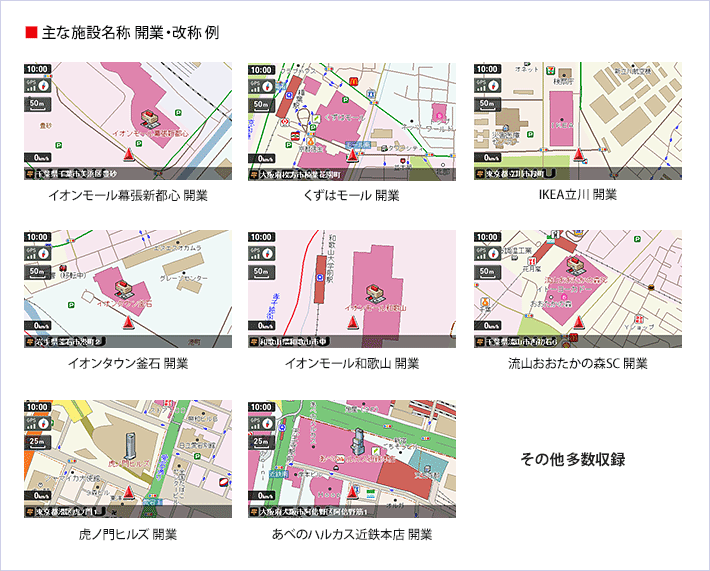Viewport: 710px width, 571px height.
Task: Click the 50m scale button in the イオンタウン釜石 map
Action: click(38, 272)
